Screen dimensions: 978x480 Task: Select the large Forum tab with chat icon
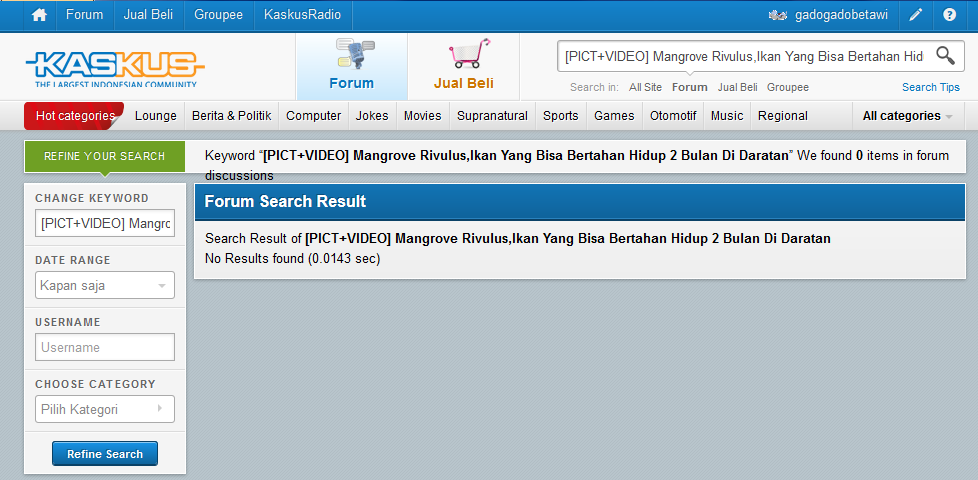point(352,67)
